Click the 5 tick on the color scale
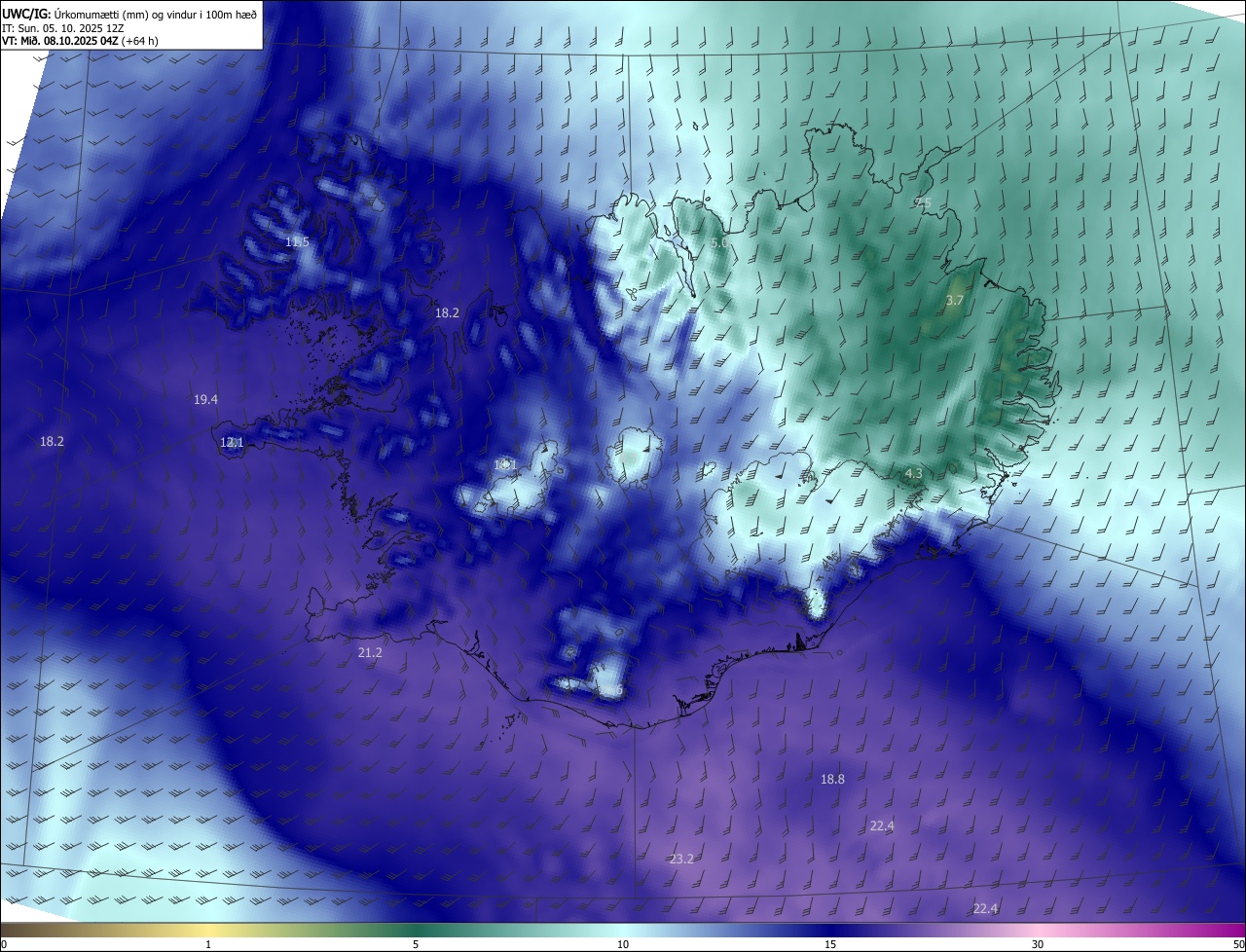This screenshot has height=952, width=1246. point(416,944)
